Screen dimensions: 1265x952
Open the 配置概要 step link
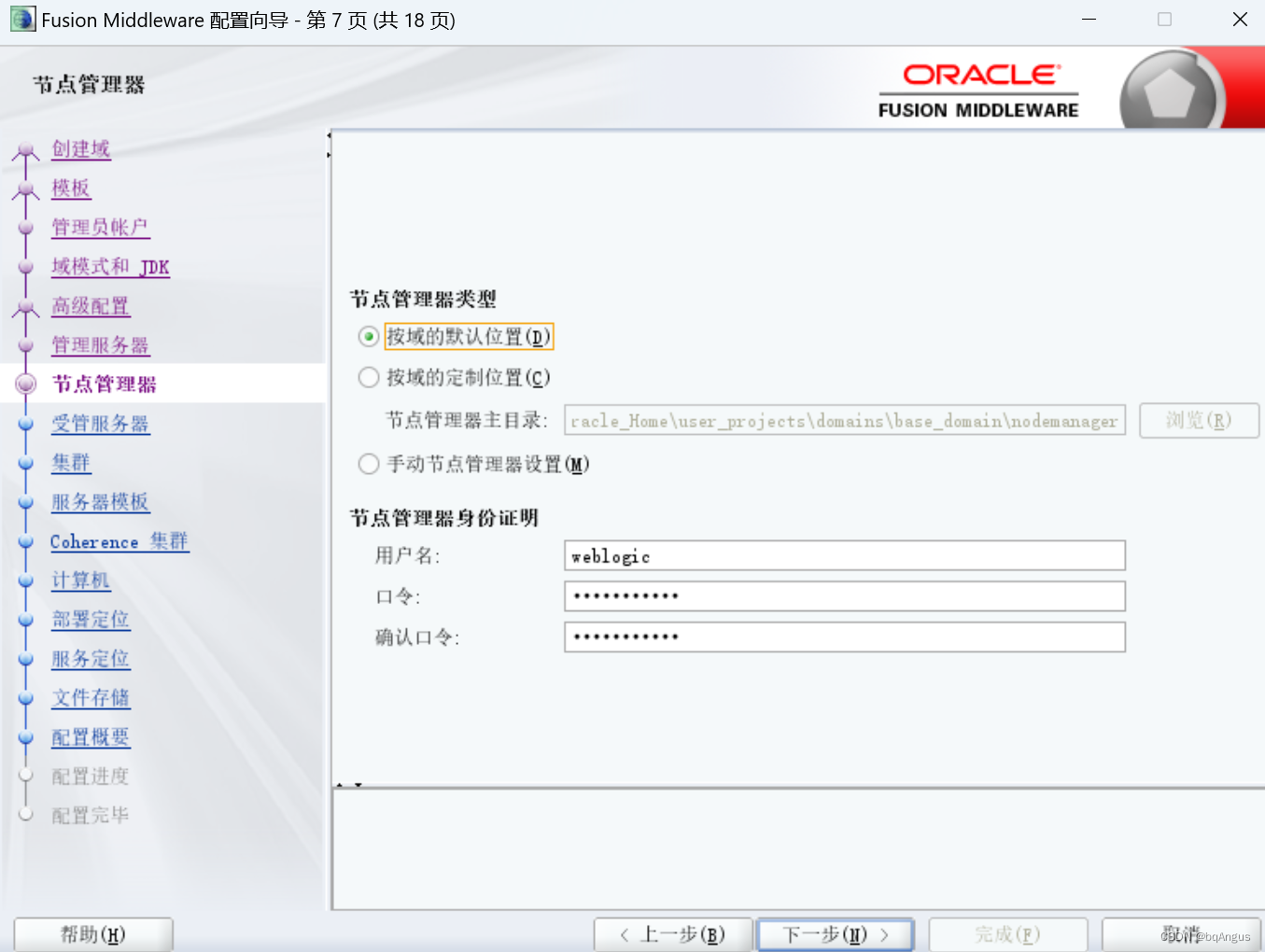(91, 737)
